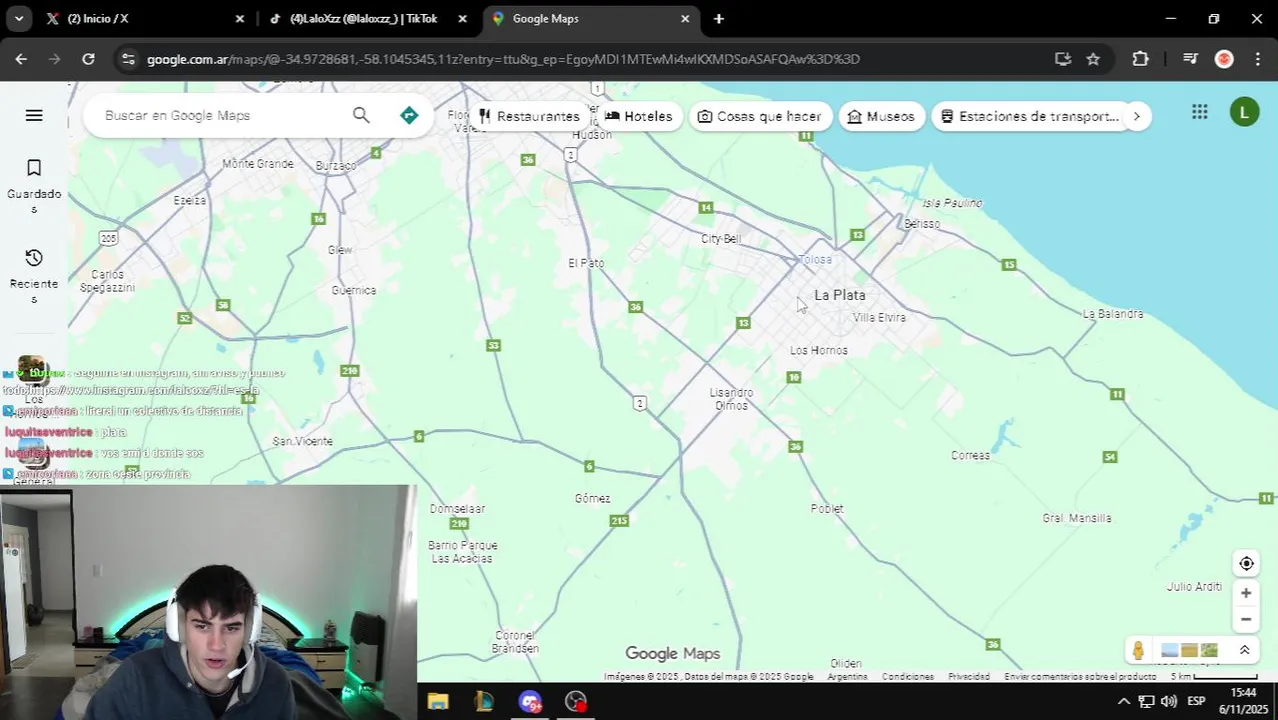Open a new Chrome tab
Image resolution: width=1278 pixels, height=720 pixels.
(x=719, y=18)
